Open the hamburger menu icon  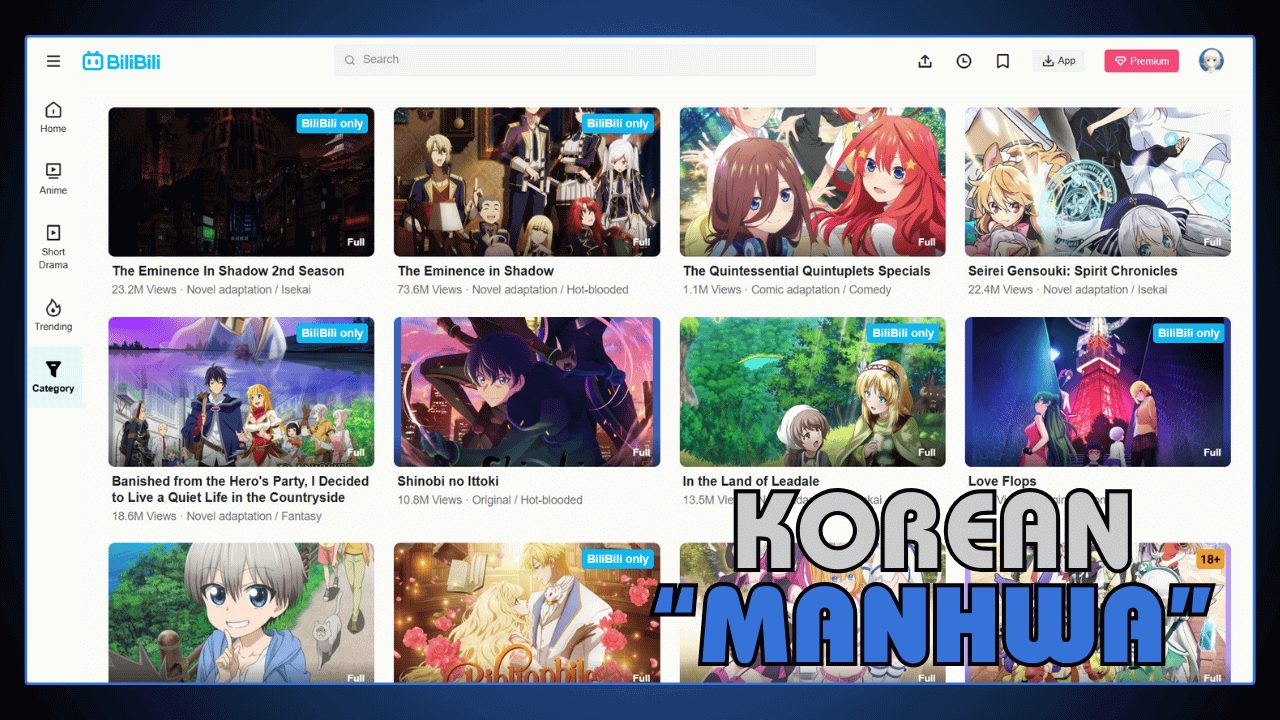click(x=53, y=61)
